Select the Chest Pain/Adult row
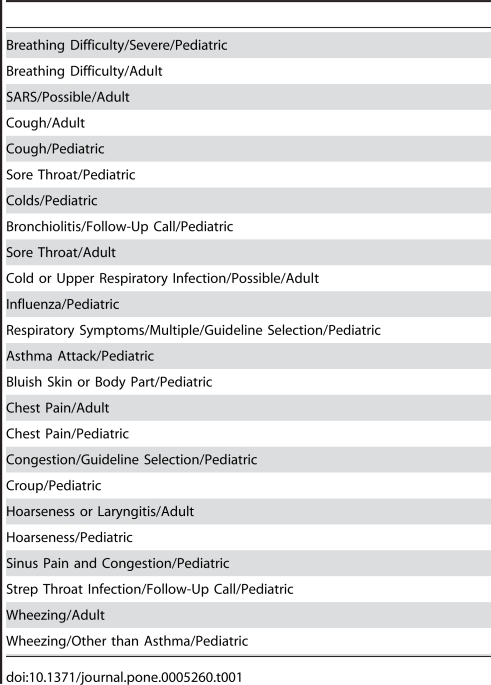491x685 pixels. point(248,408)
